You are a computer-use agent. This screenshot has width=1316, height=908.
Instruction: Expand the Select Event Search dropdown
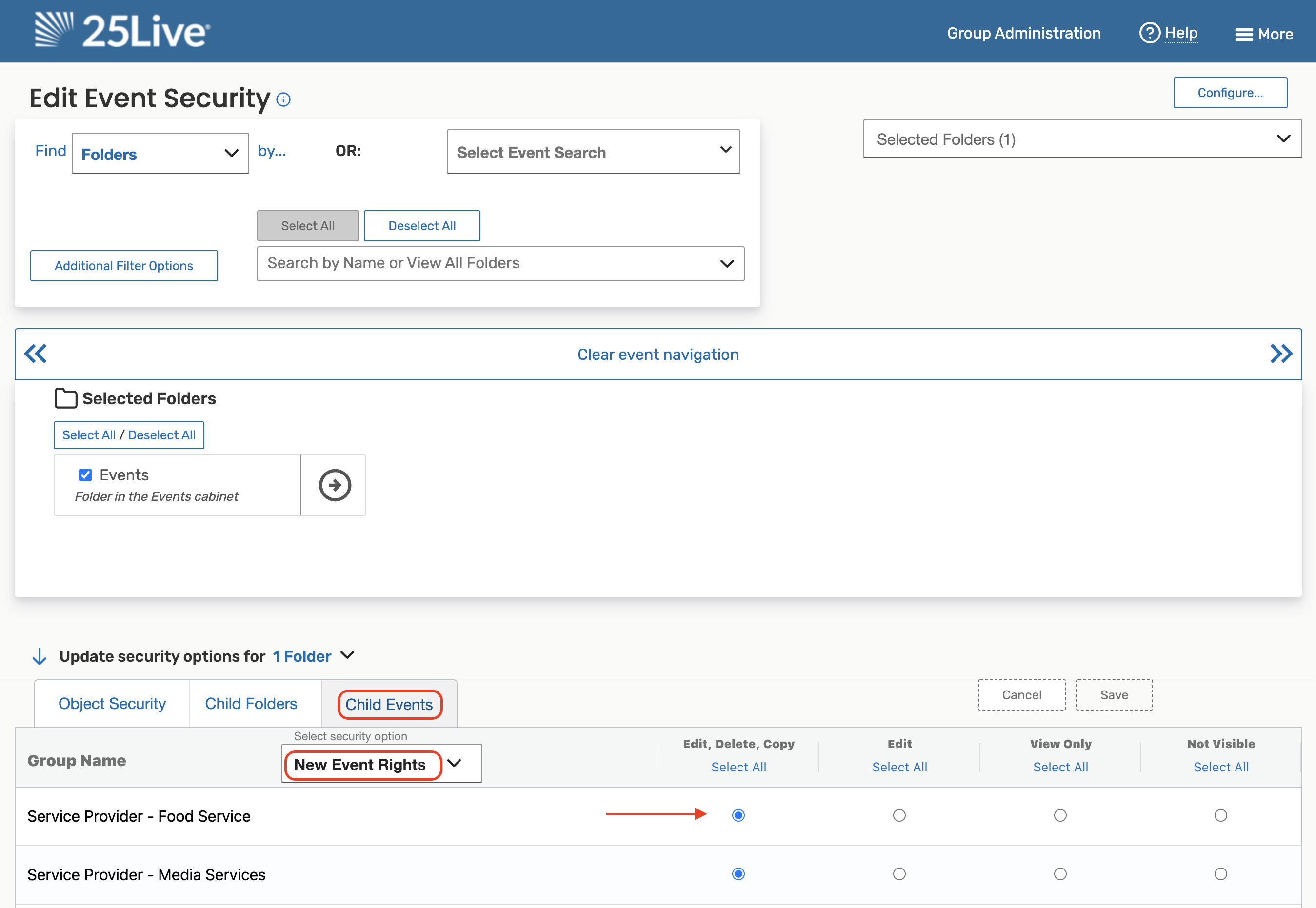click(593, 152)
